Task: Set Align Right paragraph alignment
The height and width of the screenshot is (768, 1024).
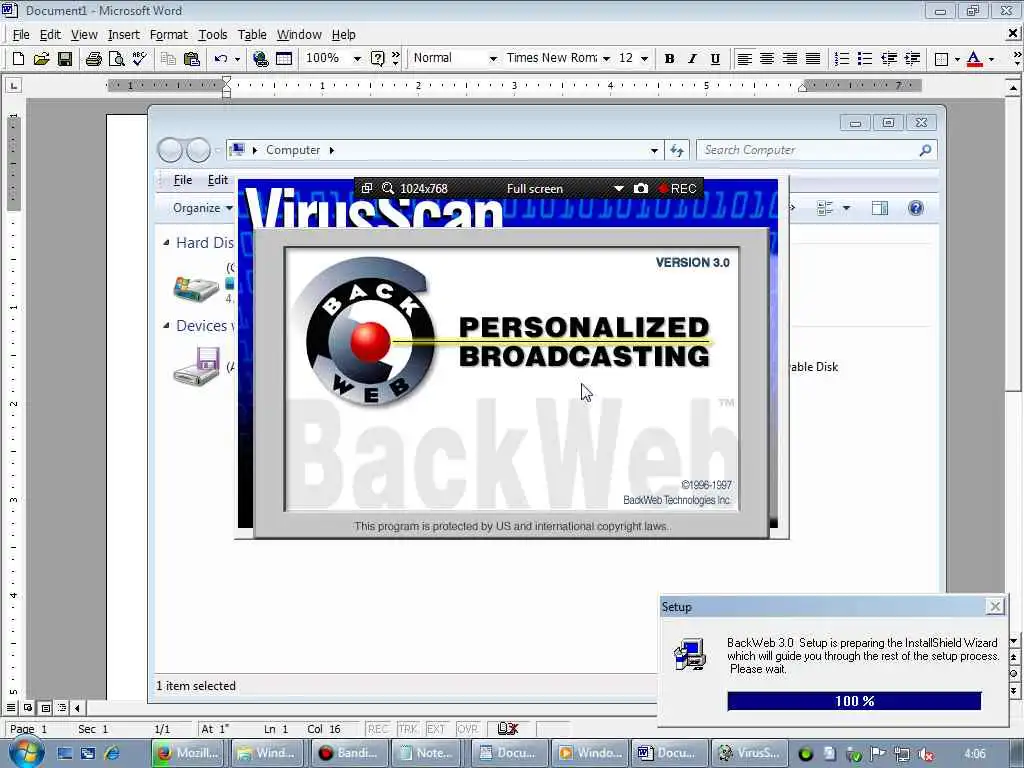Action: pos(790,59)
